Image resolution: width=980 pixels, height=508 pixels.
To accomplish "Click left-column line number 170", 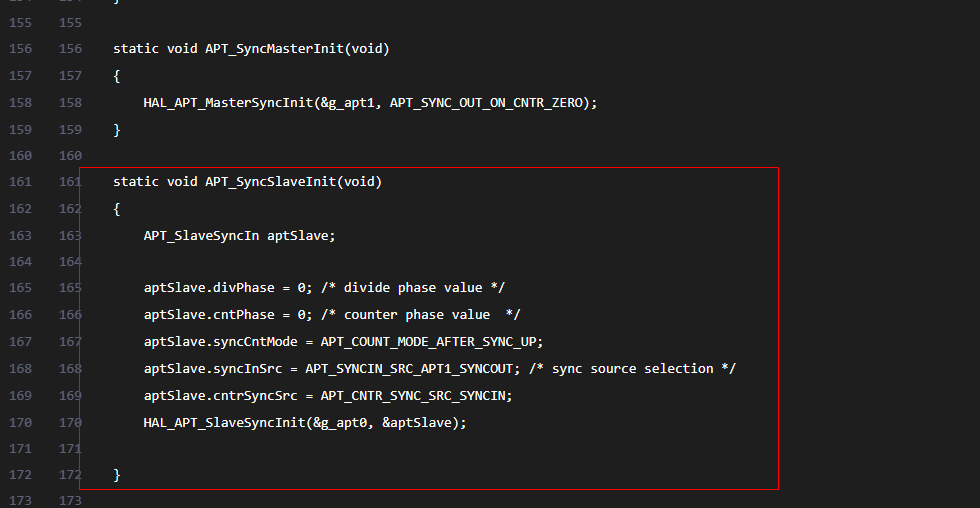I will click(x=20, y=423).
